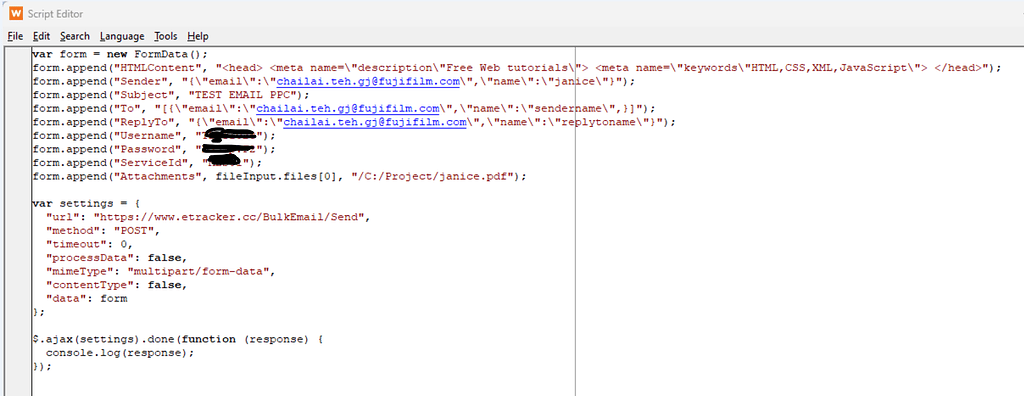This screenshot has width=1024, height=396.
Task: Click the "console.log(response);" line
Action: pos(120,353)
